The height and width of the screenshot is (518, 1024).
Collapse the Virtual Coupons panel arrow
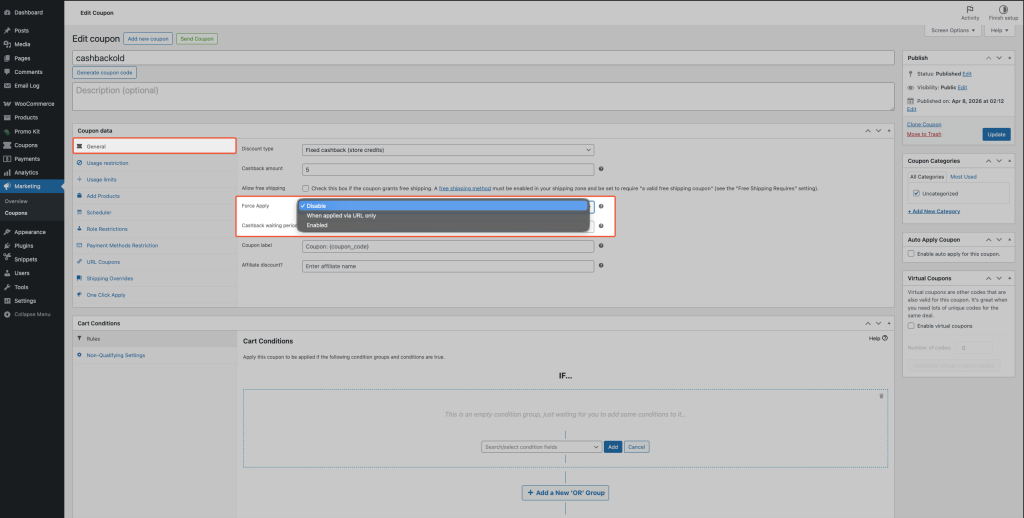click(x=1010, y=278)
